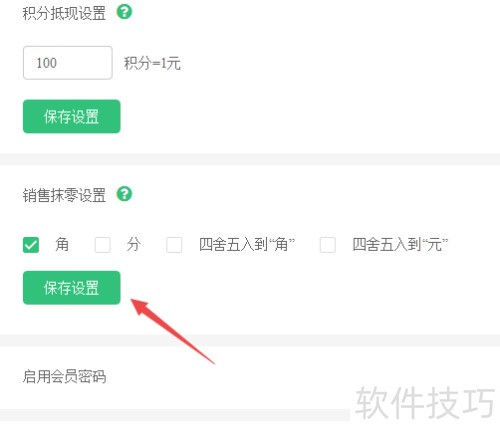Select the 四舍五入到“角” label text
The width and height of the screenshot is (500, 440).
tap(247, 245)
